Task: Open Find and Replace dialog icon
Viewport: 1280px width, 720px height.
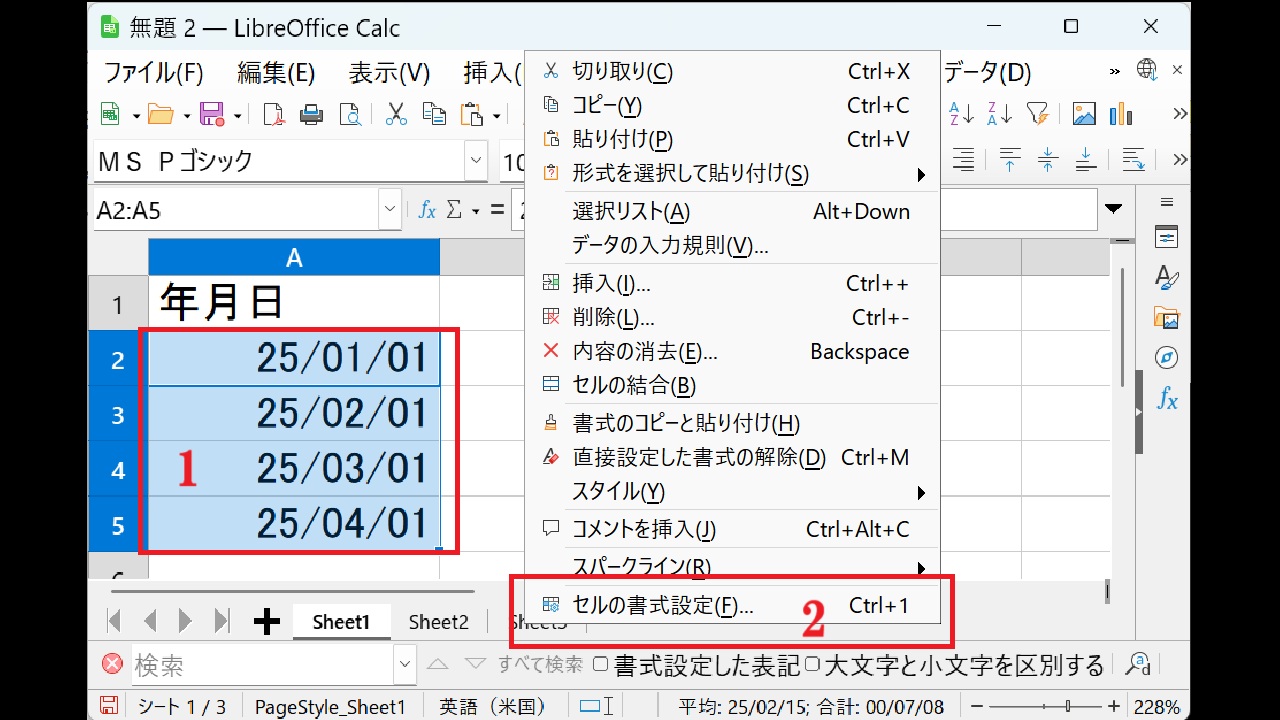Action: [1138, 664]
